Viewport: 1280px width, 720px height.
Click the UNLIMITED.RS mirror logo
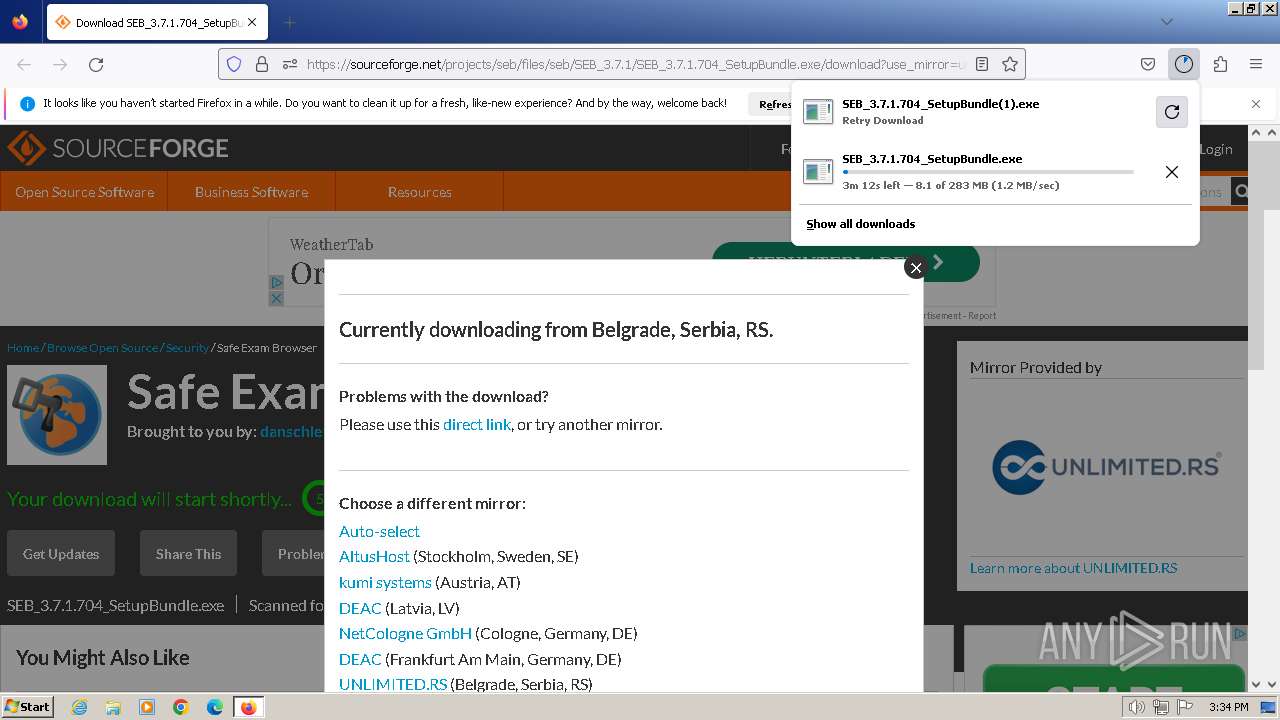pyautogui.click(x=1106, y=467)
